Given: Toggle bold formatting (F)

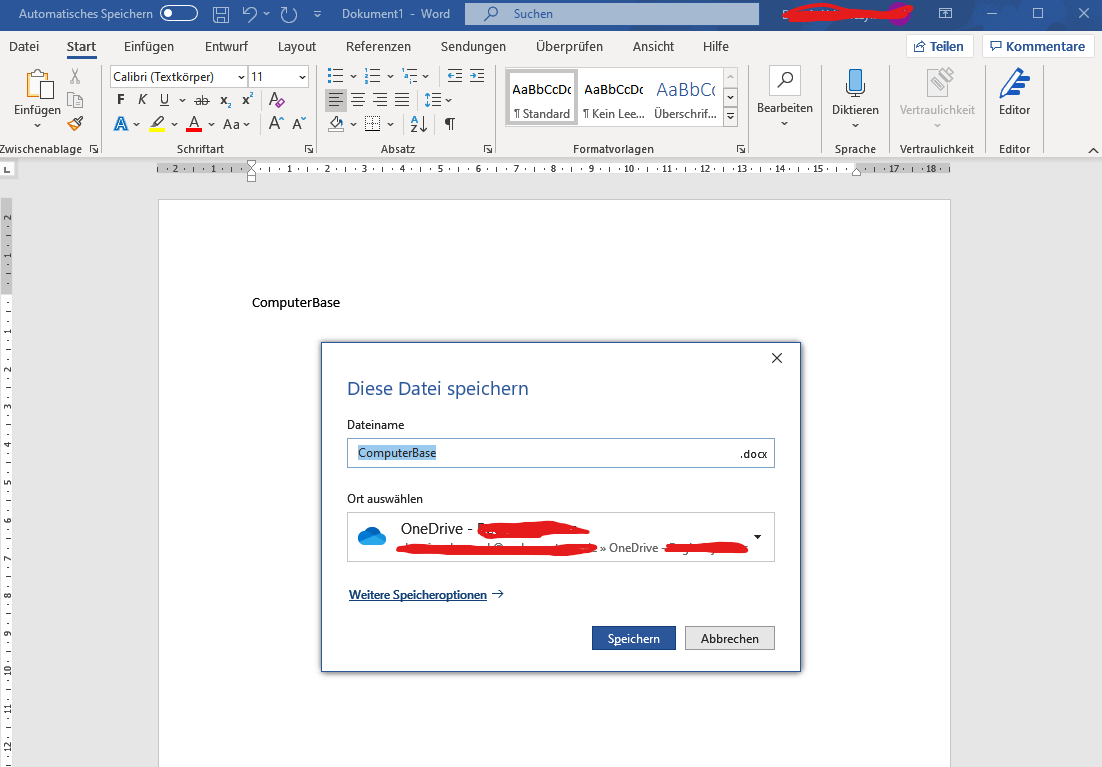Looking at the screenshot, I should point(120,100).
